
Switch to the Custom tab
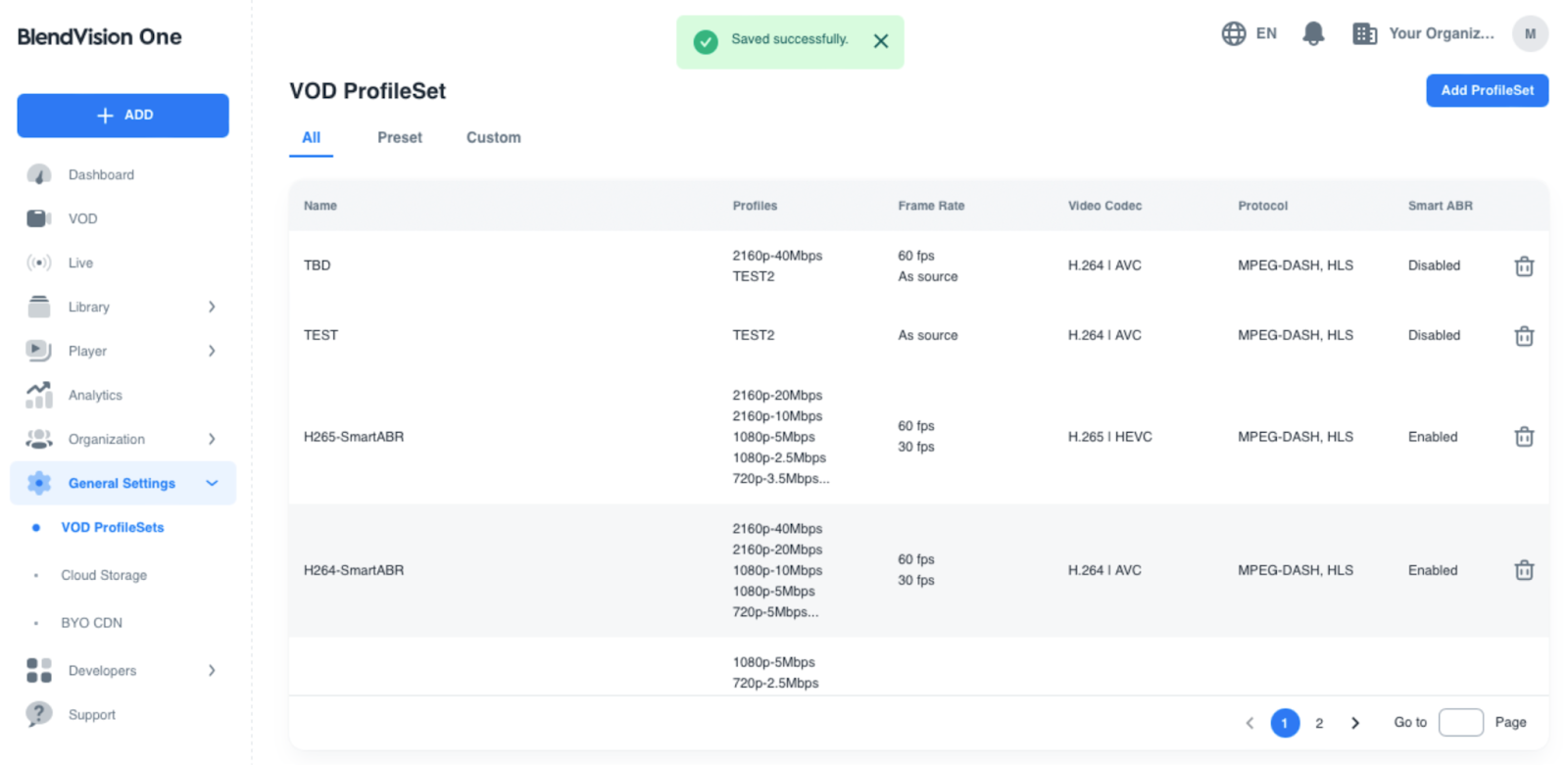click(x=493, y=138)
